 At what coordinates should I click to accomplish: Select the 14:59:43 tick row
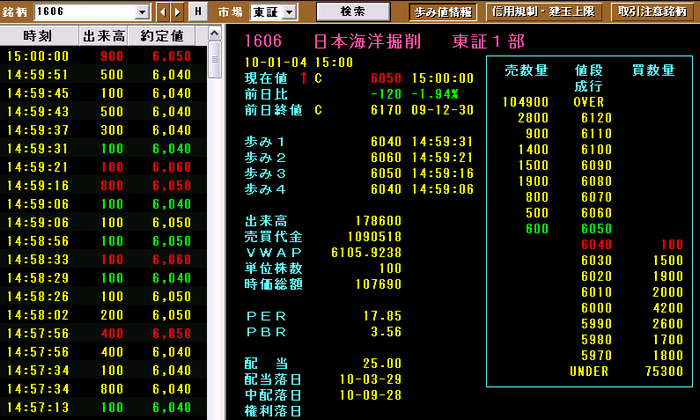(103, 112)
